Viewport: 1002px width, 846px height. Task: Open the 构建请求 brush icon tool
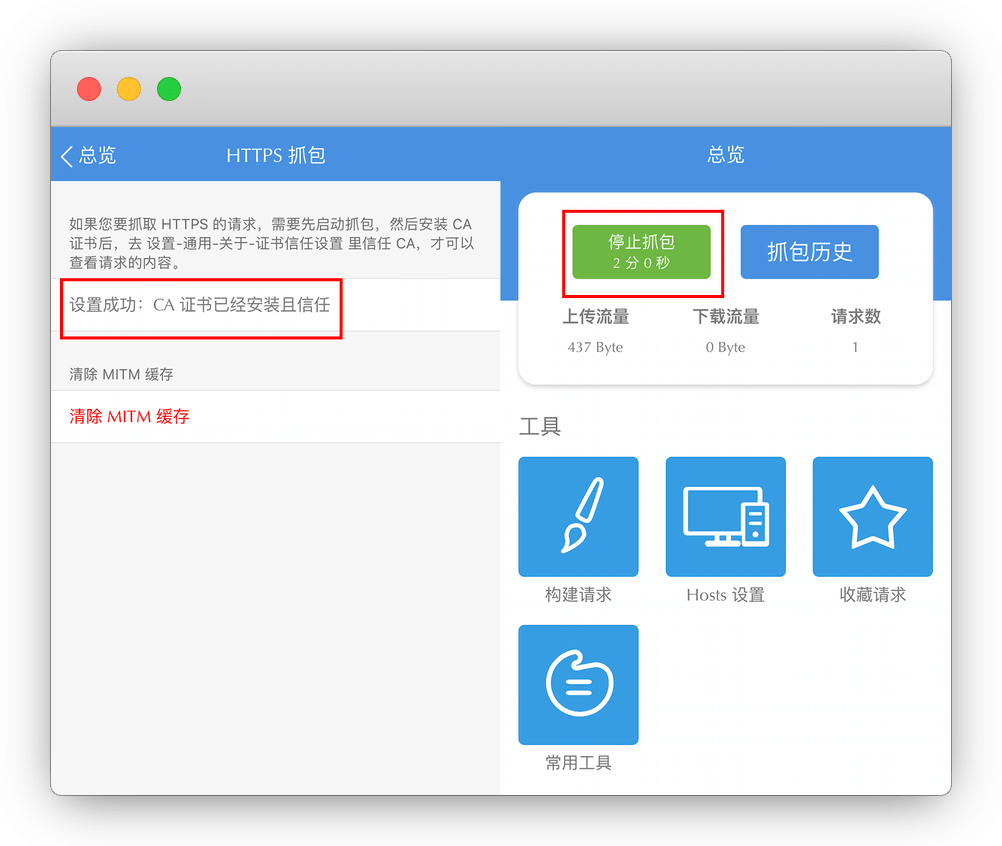(x=578, y=517)
